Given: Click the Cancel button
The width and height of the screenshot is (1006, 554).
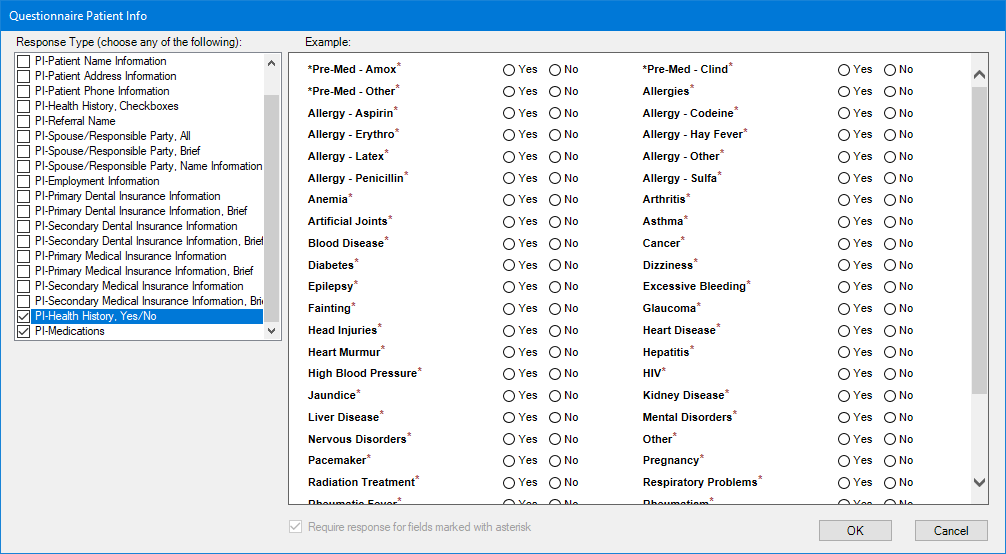Looking at the screenshot, I should [x=951, y=531].
